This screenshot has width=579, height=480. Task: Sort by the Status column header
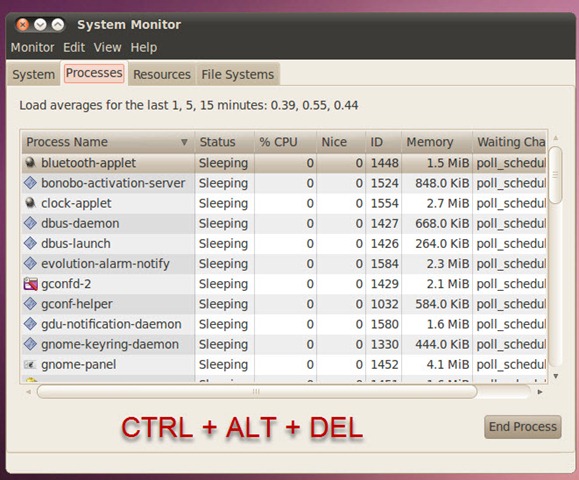coord(225,142)
